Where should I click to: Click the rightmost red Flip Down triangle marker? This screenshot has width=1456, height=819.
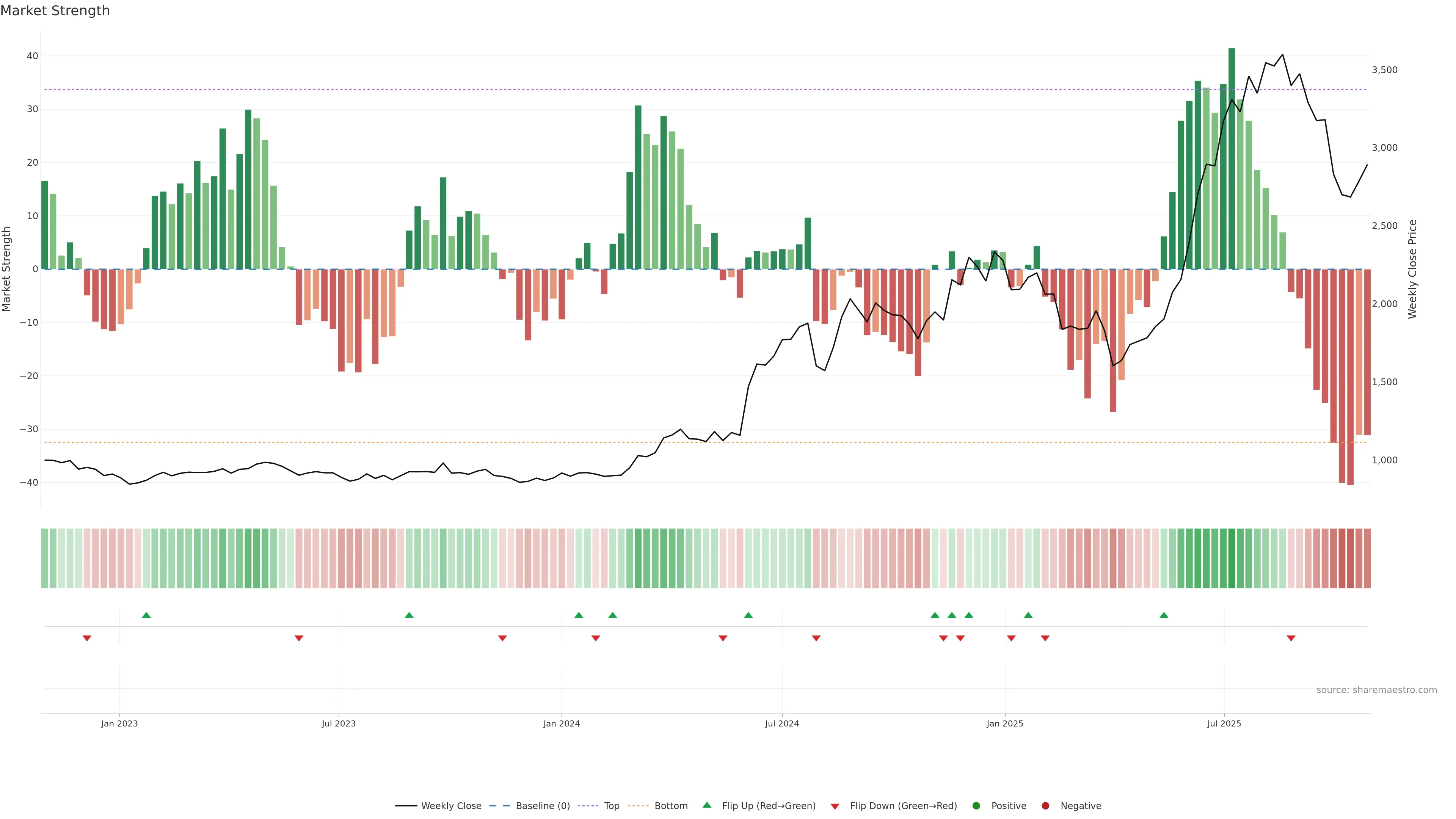point(1291,638)
